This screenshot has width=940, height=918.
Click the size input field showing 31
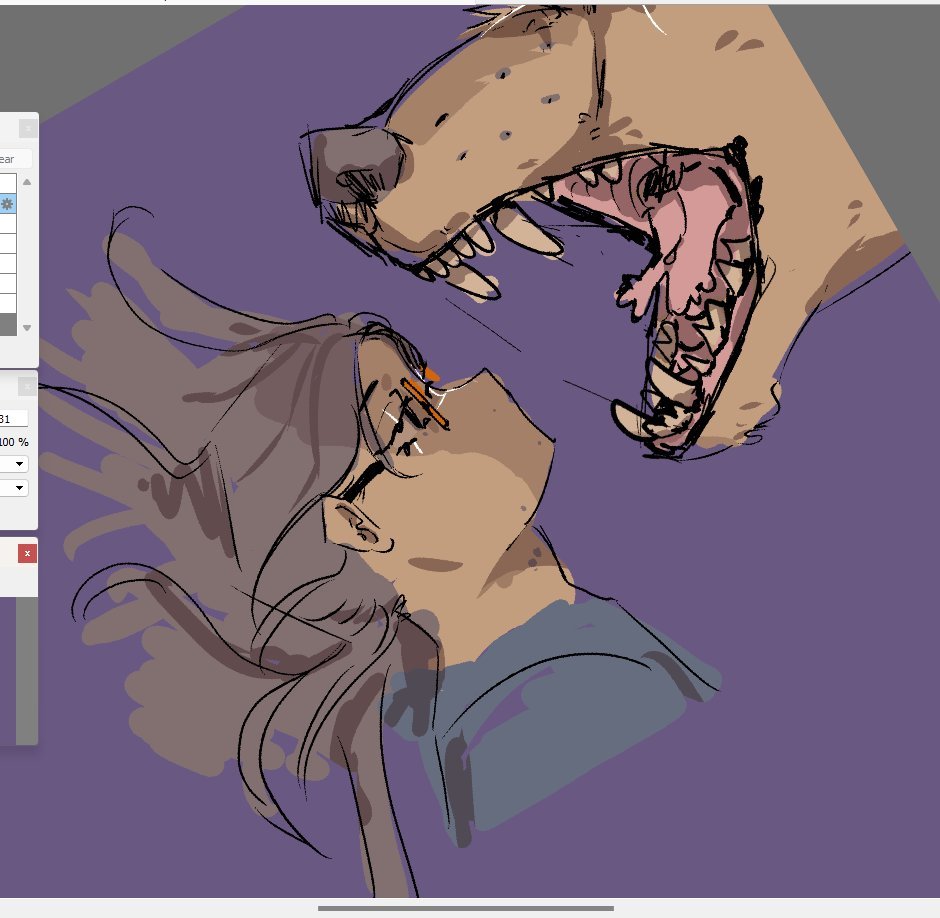pos(13,419)
